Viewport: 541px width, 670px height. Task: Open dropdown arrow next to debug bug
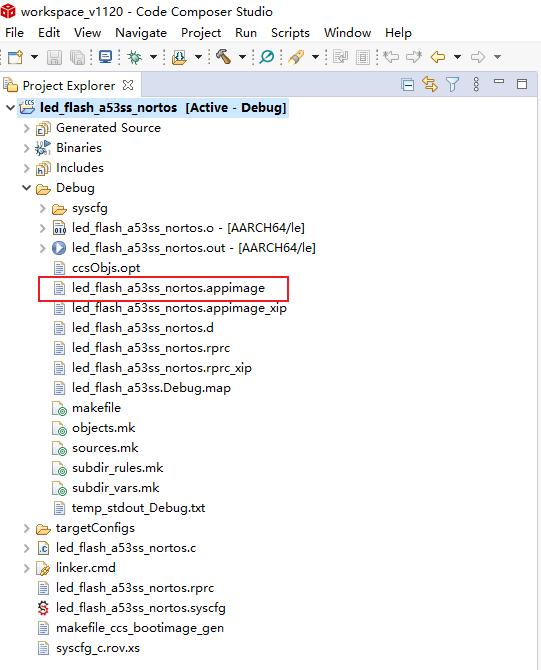[x=153, y=57]
